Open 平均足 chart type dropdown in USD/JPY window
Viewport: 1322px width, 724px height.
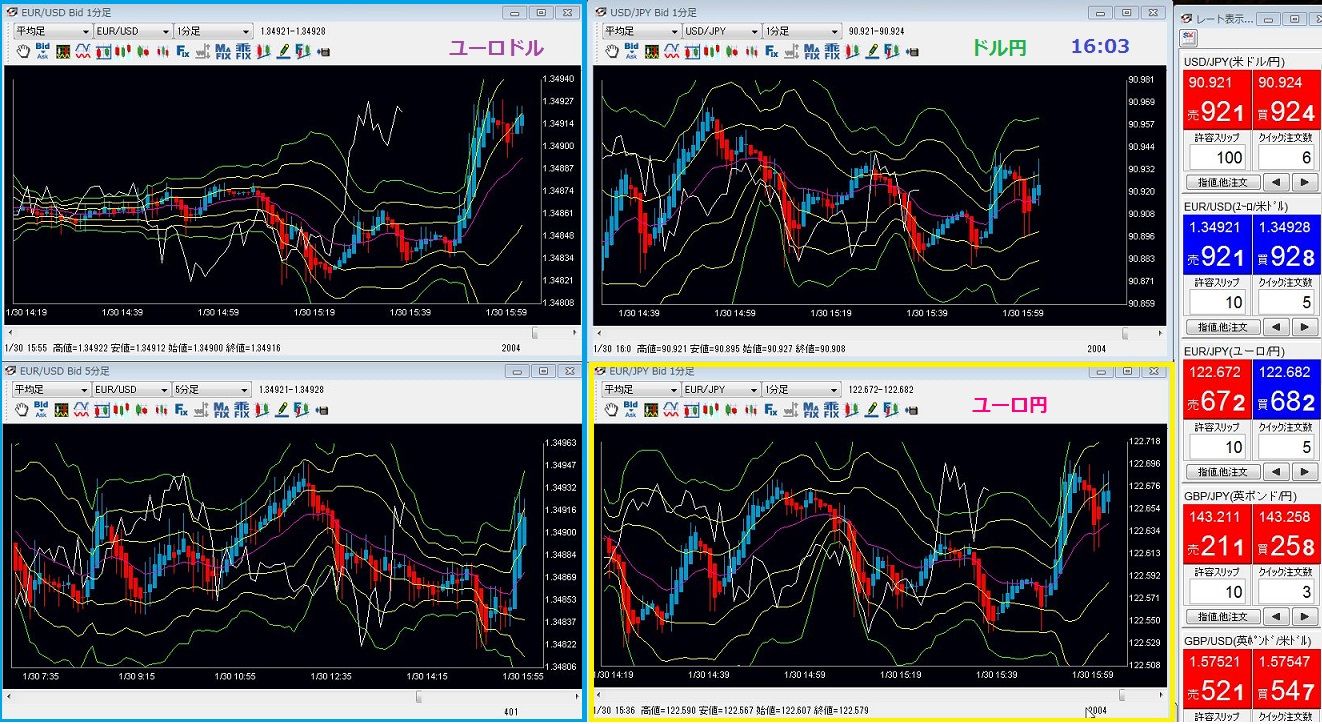[x=641, y=31]
